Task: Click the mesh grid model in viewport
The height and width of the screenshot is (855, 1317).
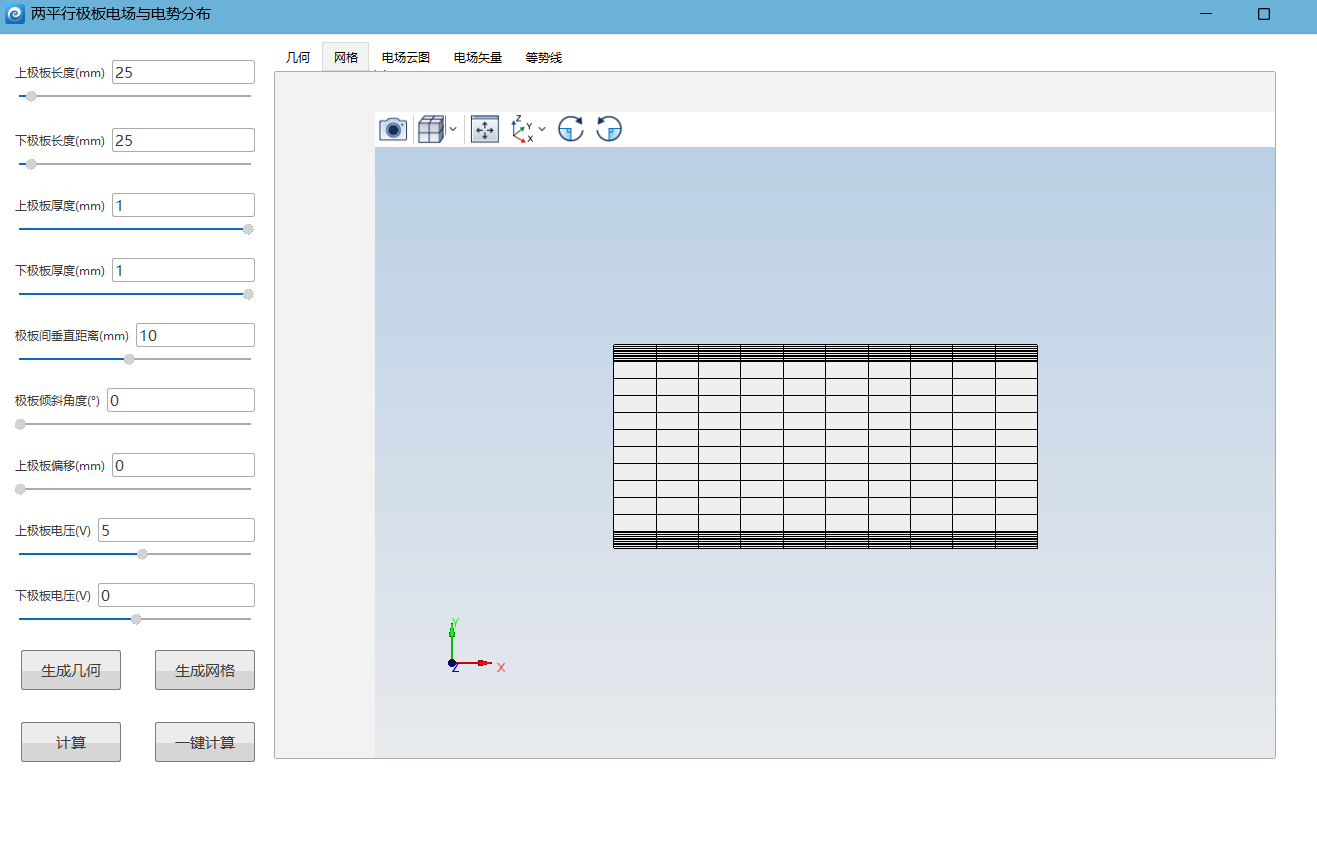Action: pyautogui.click(x=825, y=446)
